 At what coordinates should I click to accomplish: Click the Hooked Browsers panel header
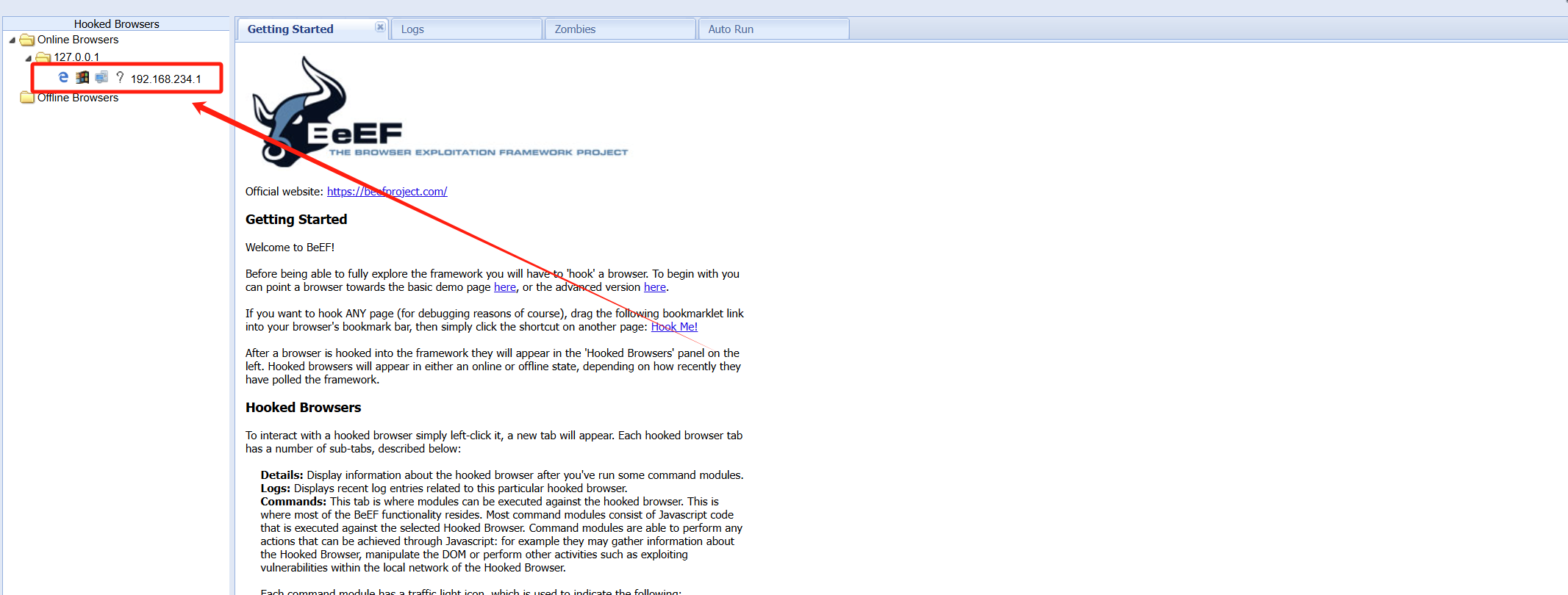(x=116, y=24)
